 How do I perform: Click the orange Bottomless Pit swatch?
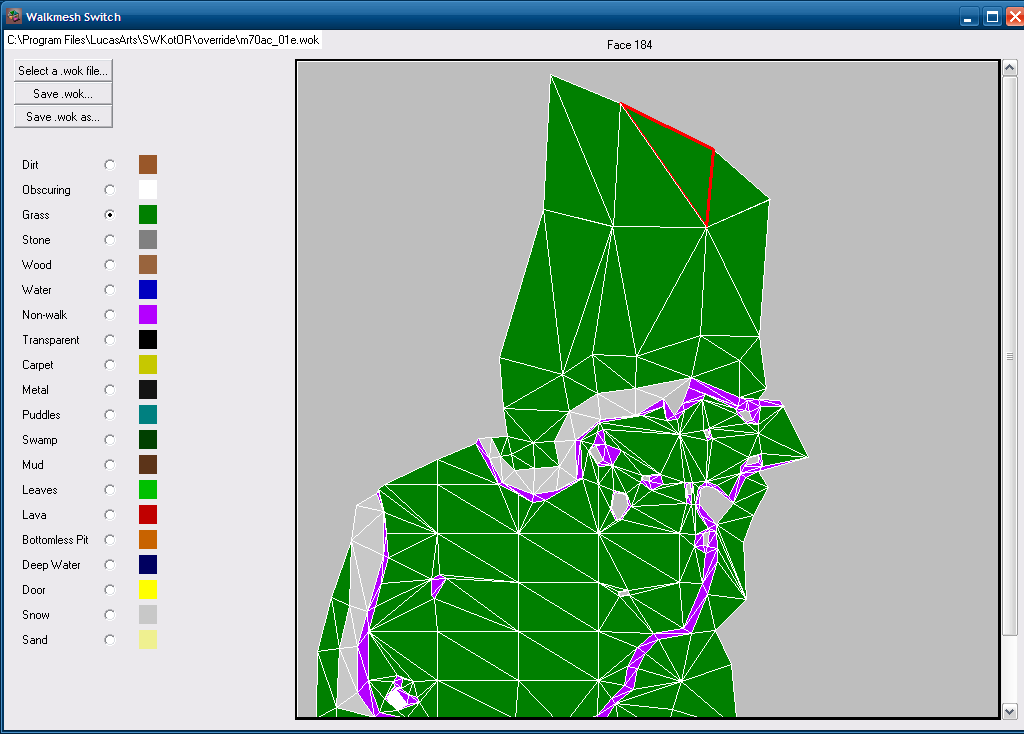pyautogui.click(x=148, y=540)
